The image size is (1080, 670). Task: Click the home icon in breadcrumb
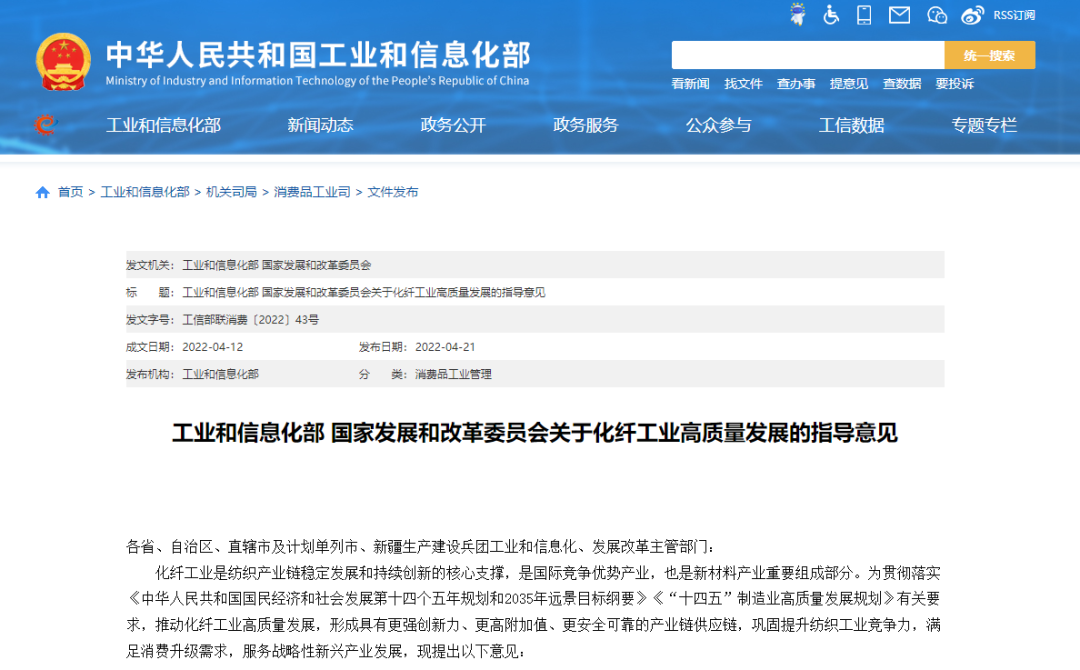[x=43, y=192]
